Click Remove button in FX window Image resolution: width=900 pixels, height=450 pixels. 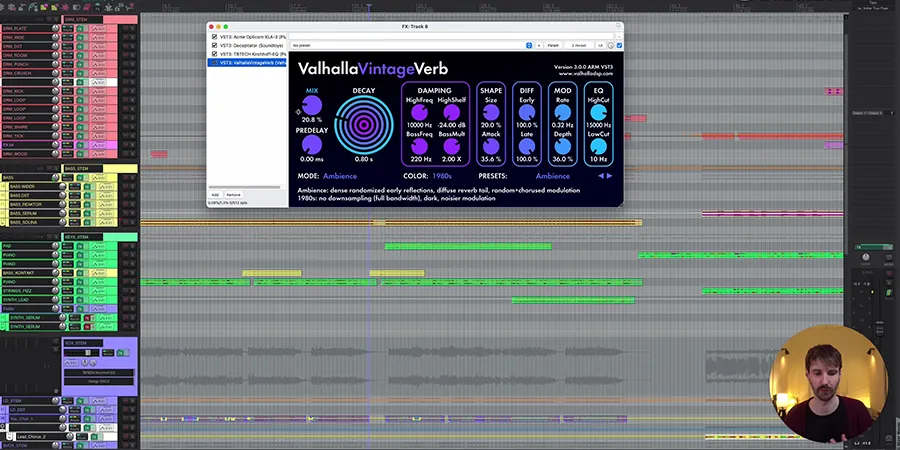(233, 195)
